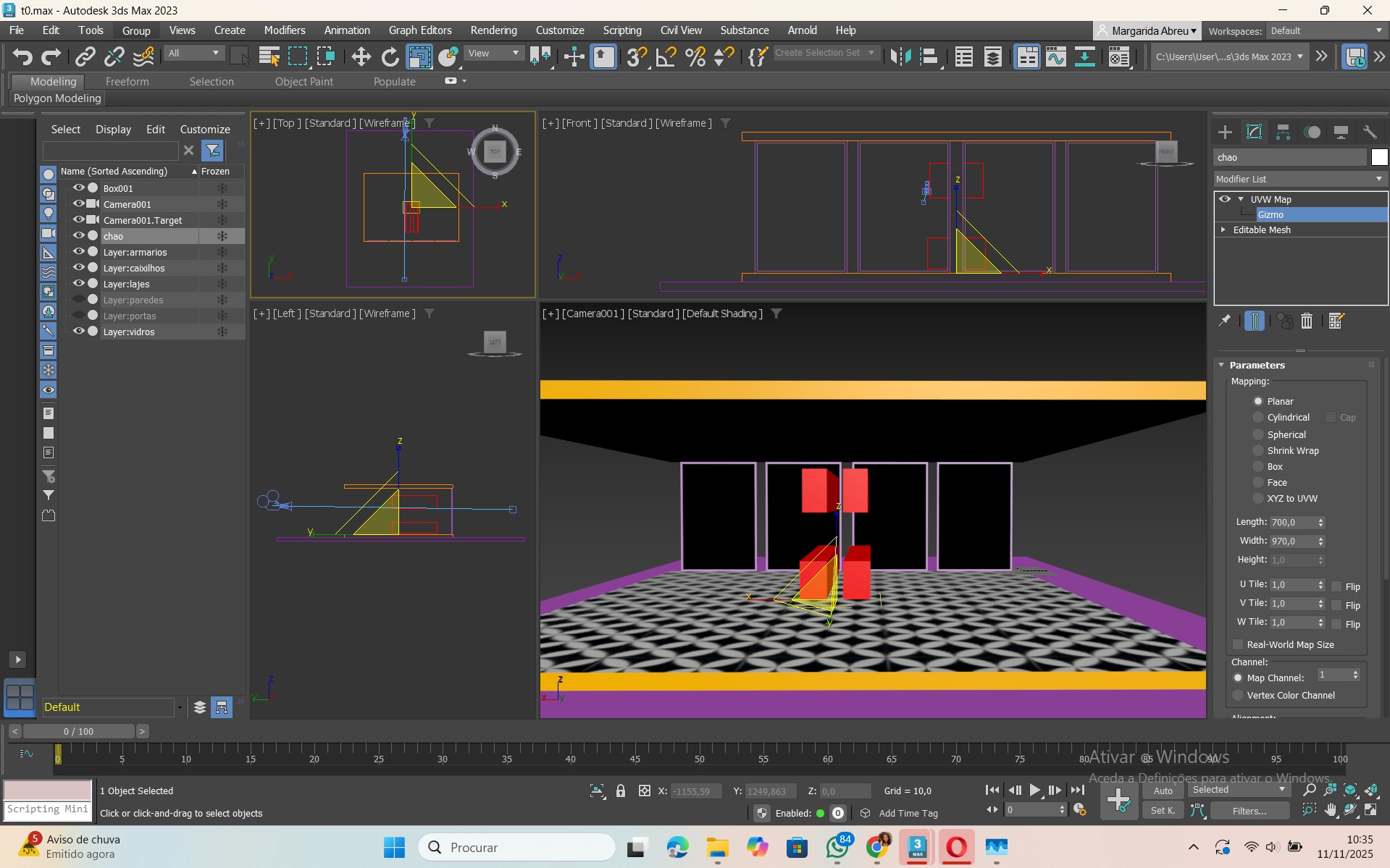The width and height of the screenshot is (1390, 868).
Task: Open the Utilities wrench panel
Action: click(1370, 132)
